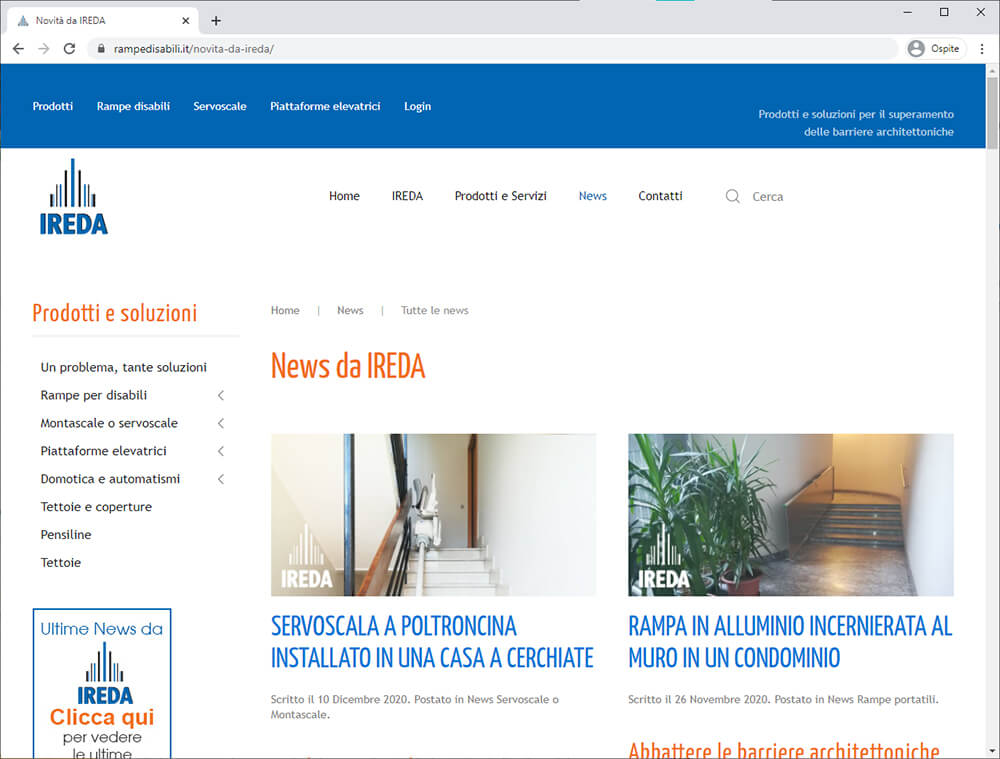This screenshot has height=759, width=1000.
Task: Open Domotica e automatismi sidebar link
Action: click(110, 479)
